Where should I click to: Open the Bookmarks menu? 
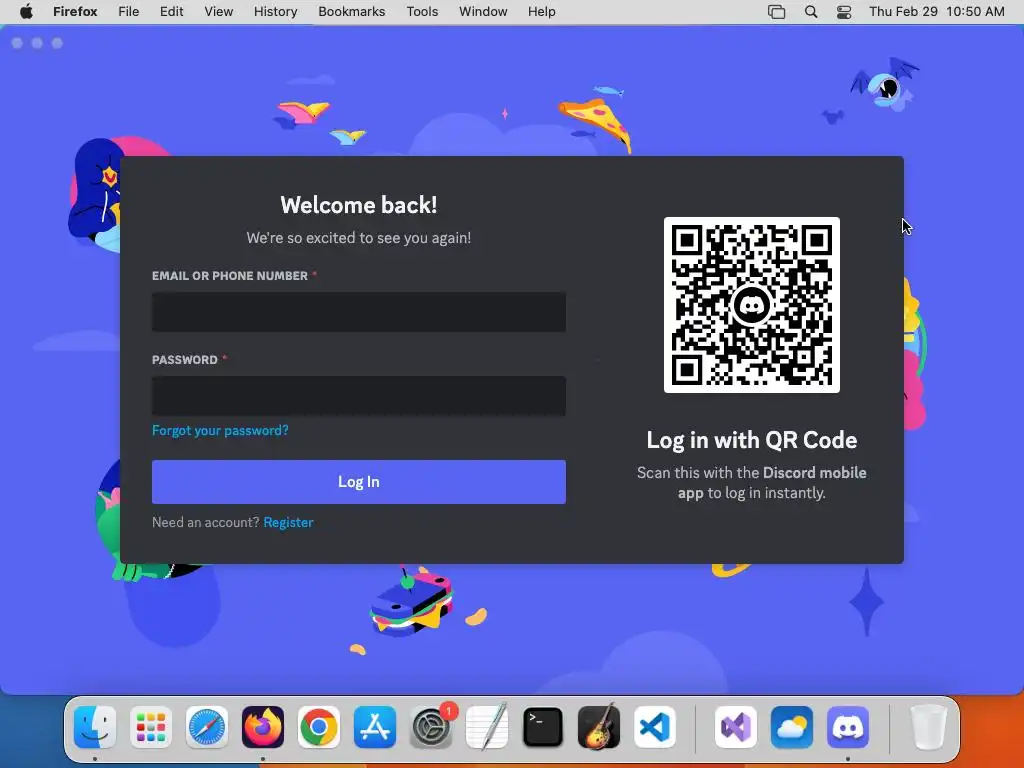click(x=351, y=12)
